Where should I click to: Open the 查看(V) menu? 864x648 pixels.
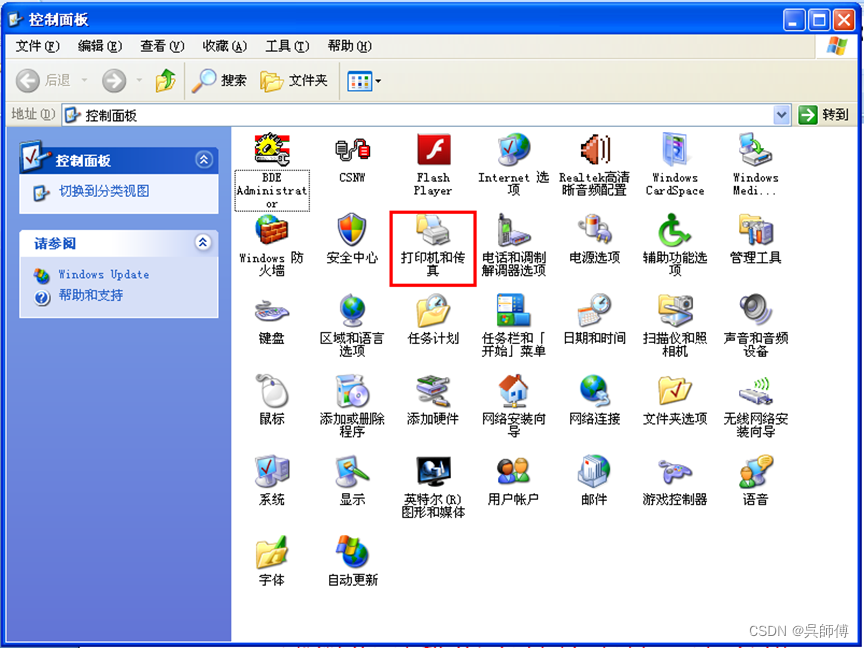tap(162, 46)
